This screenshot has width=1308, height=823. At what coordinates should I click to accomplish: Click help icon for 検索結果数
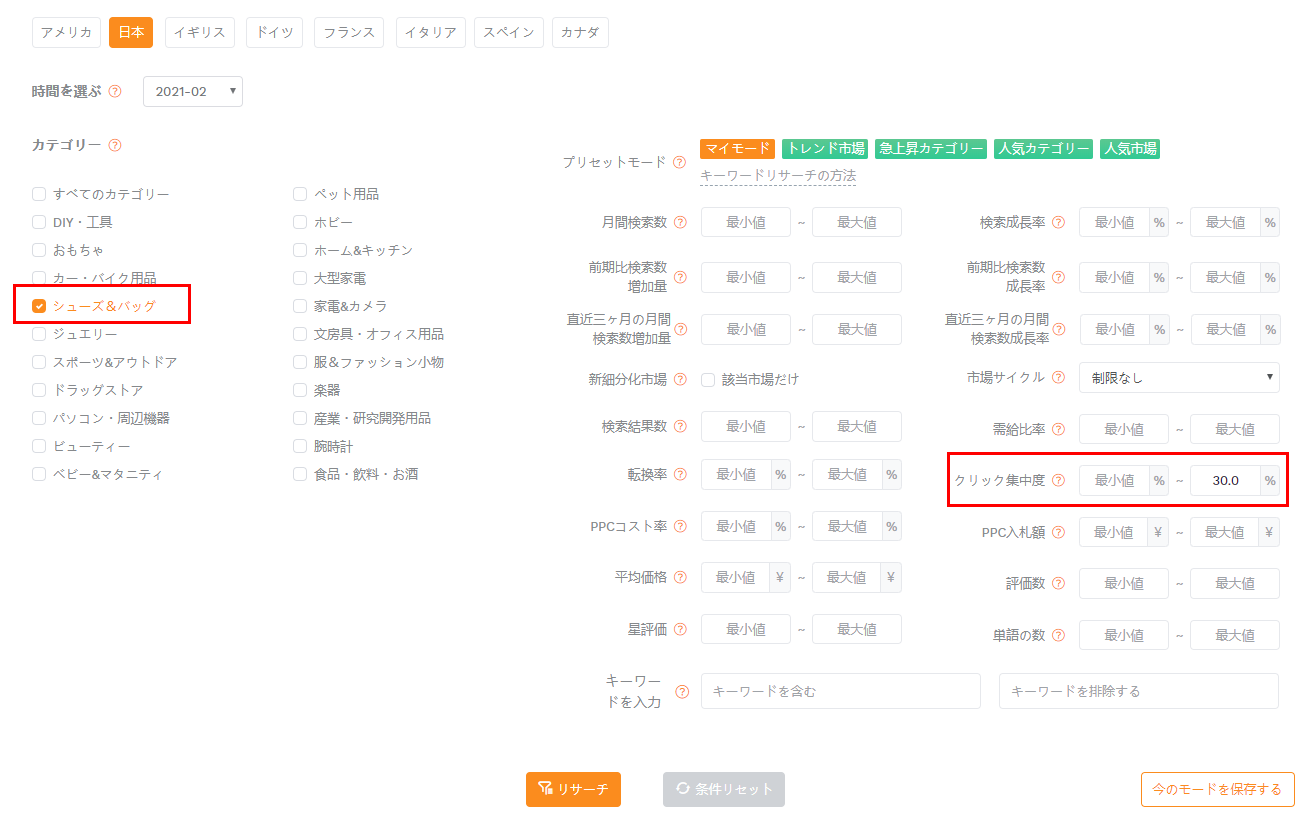680,426
